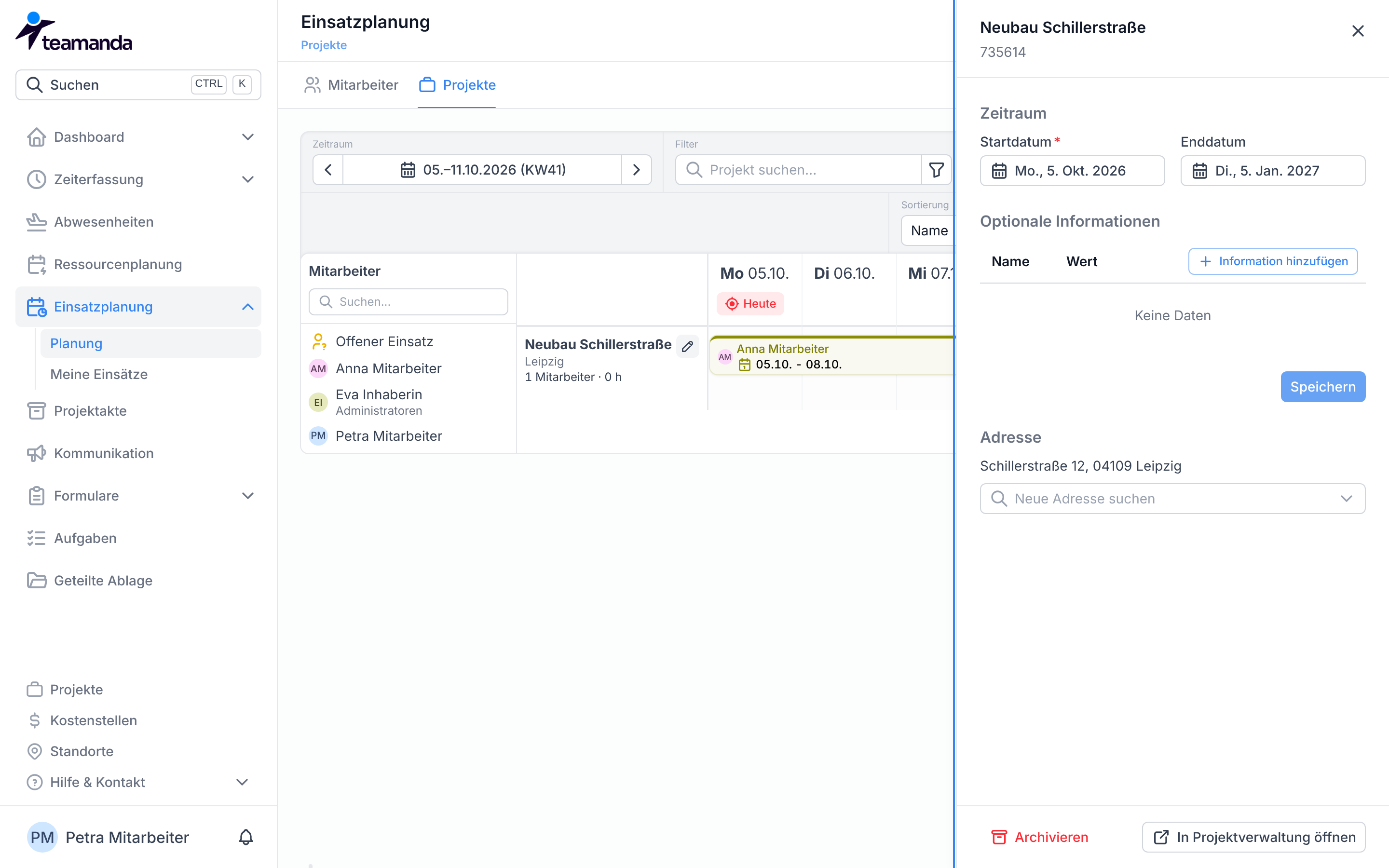Open the Neue Adresse suchen dropdown
The width and height of the screenshot is (1389, 868).
pos(1172,498)
